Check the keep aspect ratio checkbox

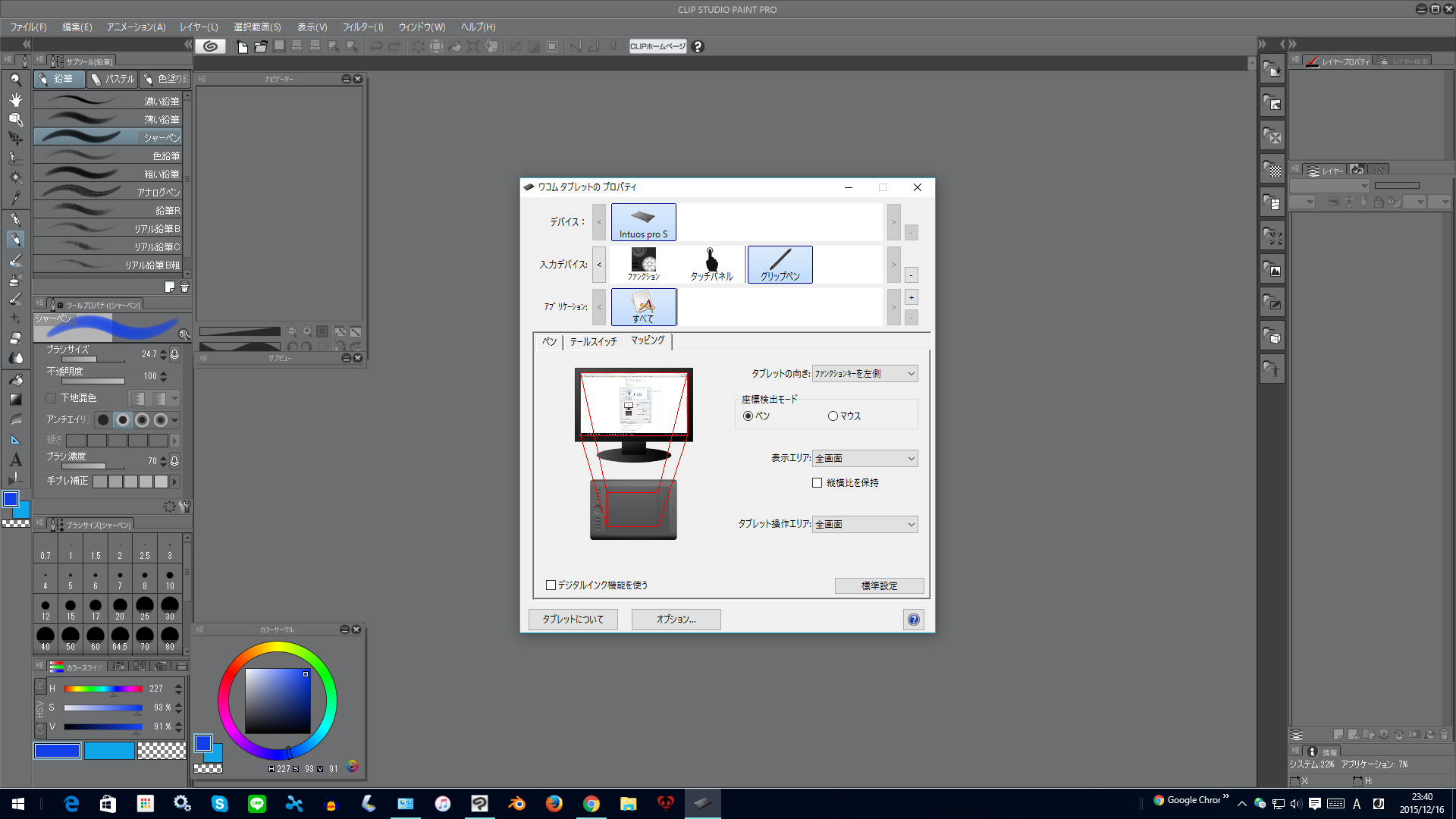[817, 482]
